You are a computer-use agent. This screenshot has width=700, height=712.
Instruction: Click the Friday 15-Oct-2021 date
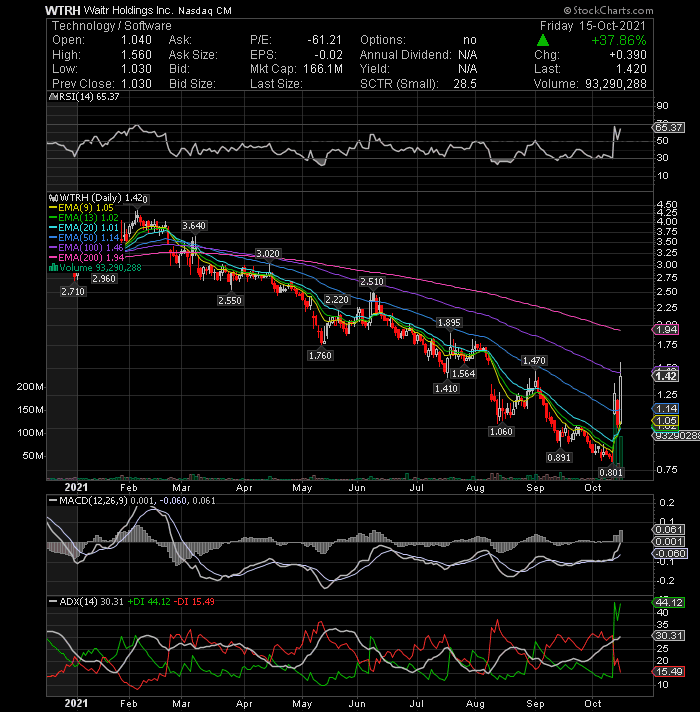[x=593, y=26]
